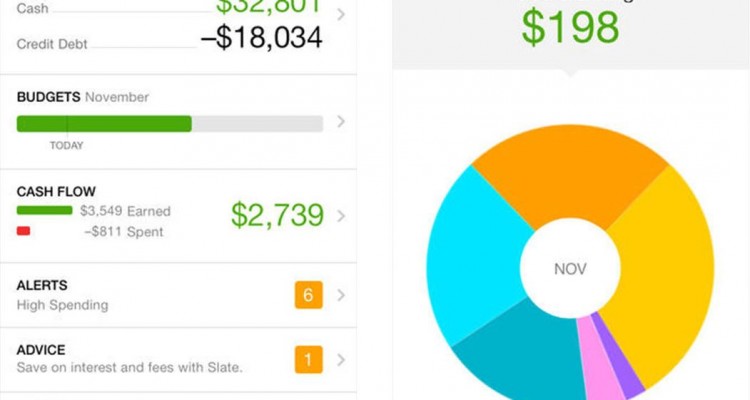Open the Cash row chevron arrow

point(341,15)
